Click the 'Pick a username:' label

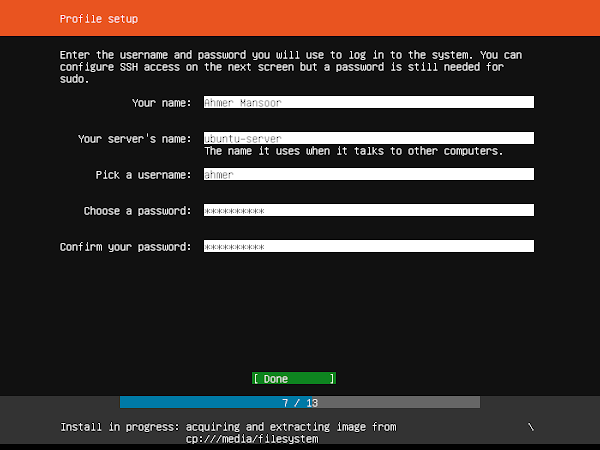[x=143, y=175]
